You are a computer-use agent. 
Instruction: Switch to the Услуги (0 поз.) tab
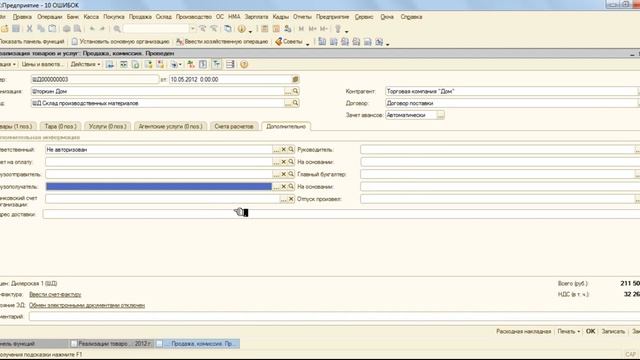107,127
